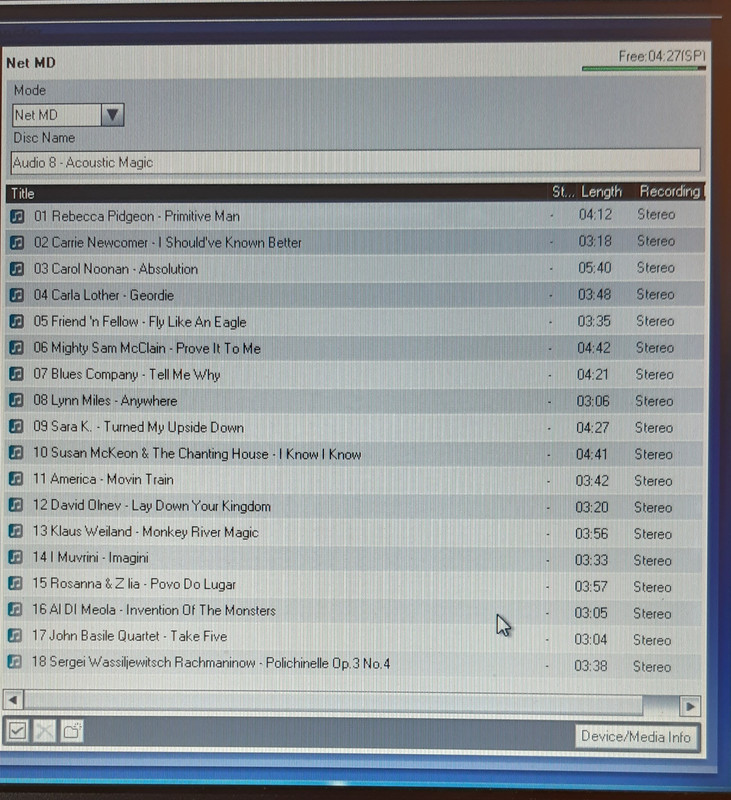Click Disc Name field Audio 8 - Acoustic Magic

356,162
